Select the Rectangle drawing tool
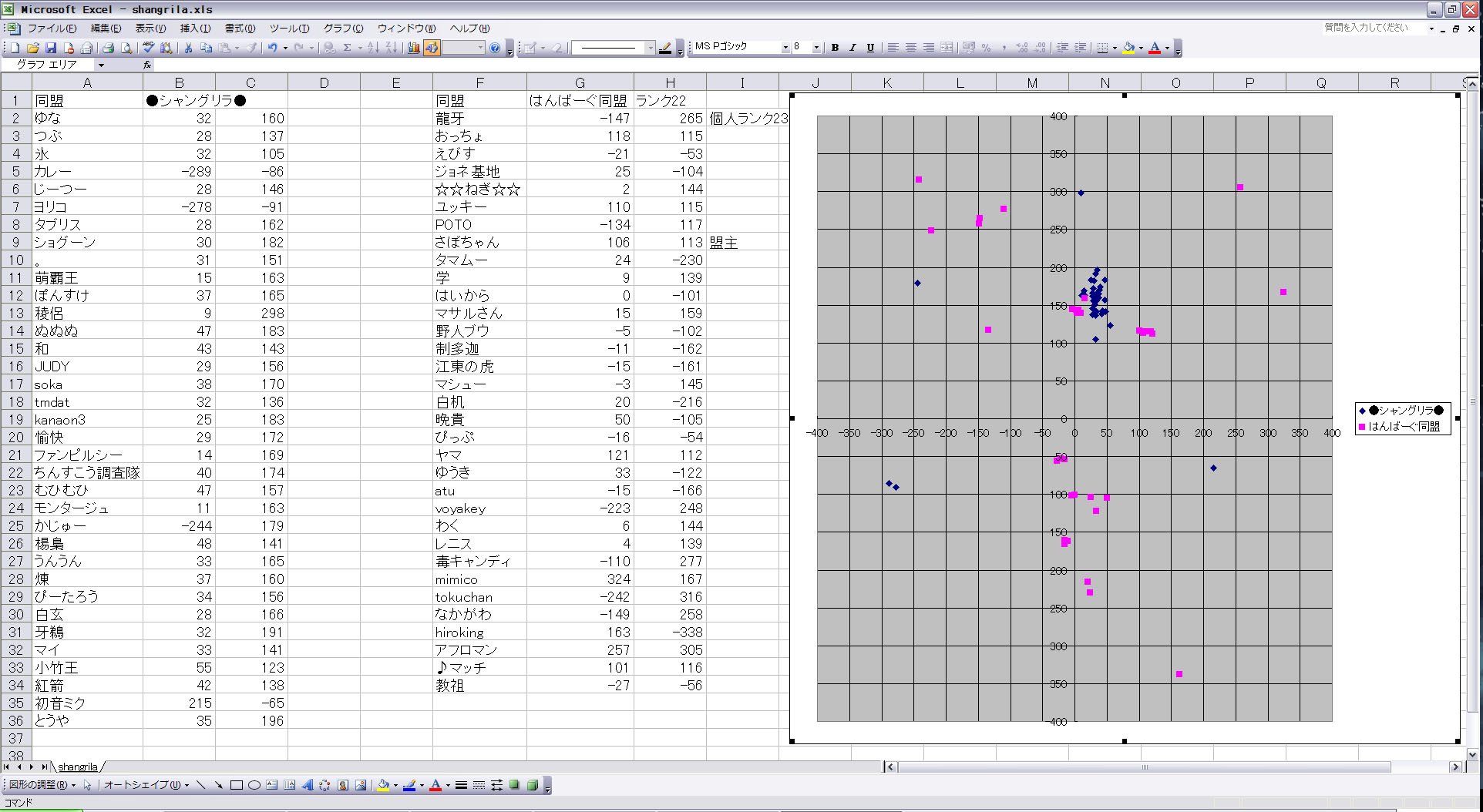The image size is (1483, 812). coord(237,785)
